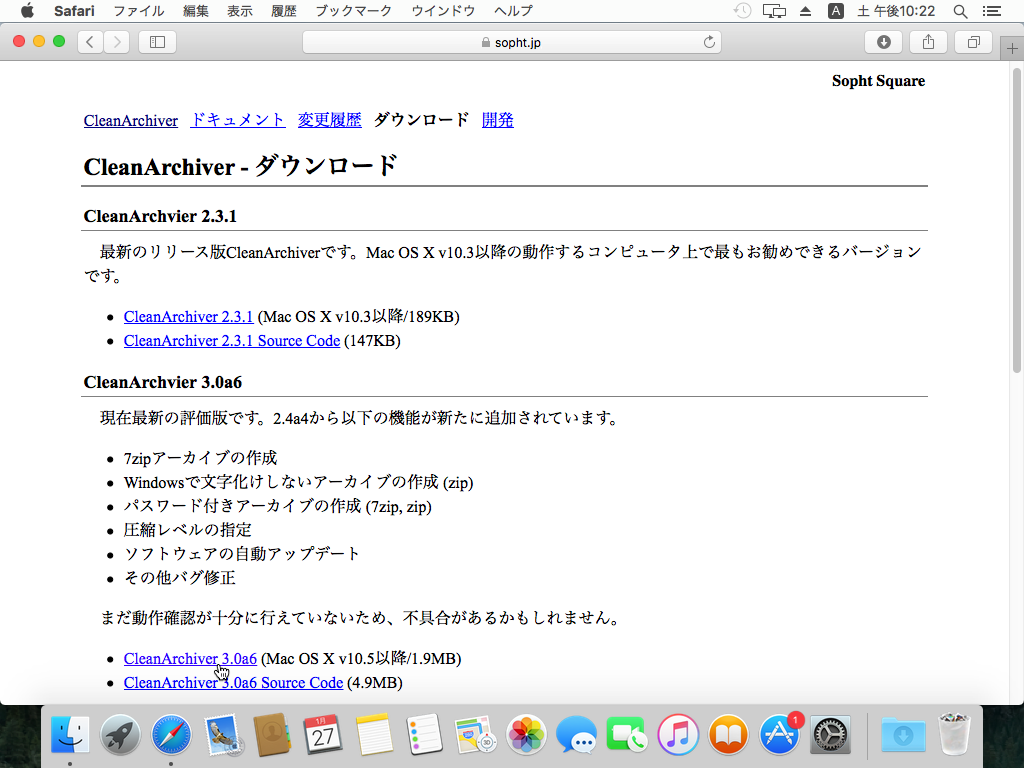Image resolution: width=1024 pixels, height=768 pixels.
Task: Open FaceTime in the Dock
Action: coord(626,735)
